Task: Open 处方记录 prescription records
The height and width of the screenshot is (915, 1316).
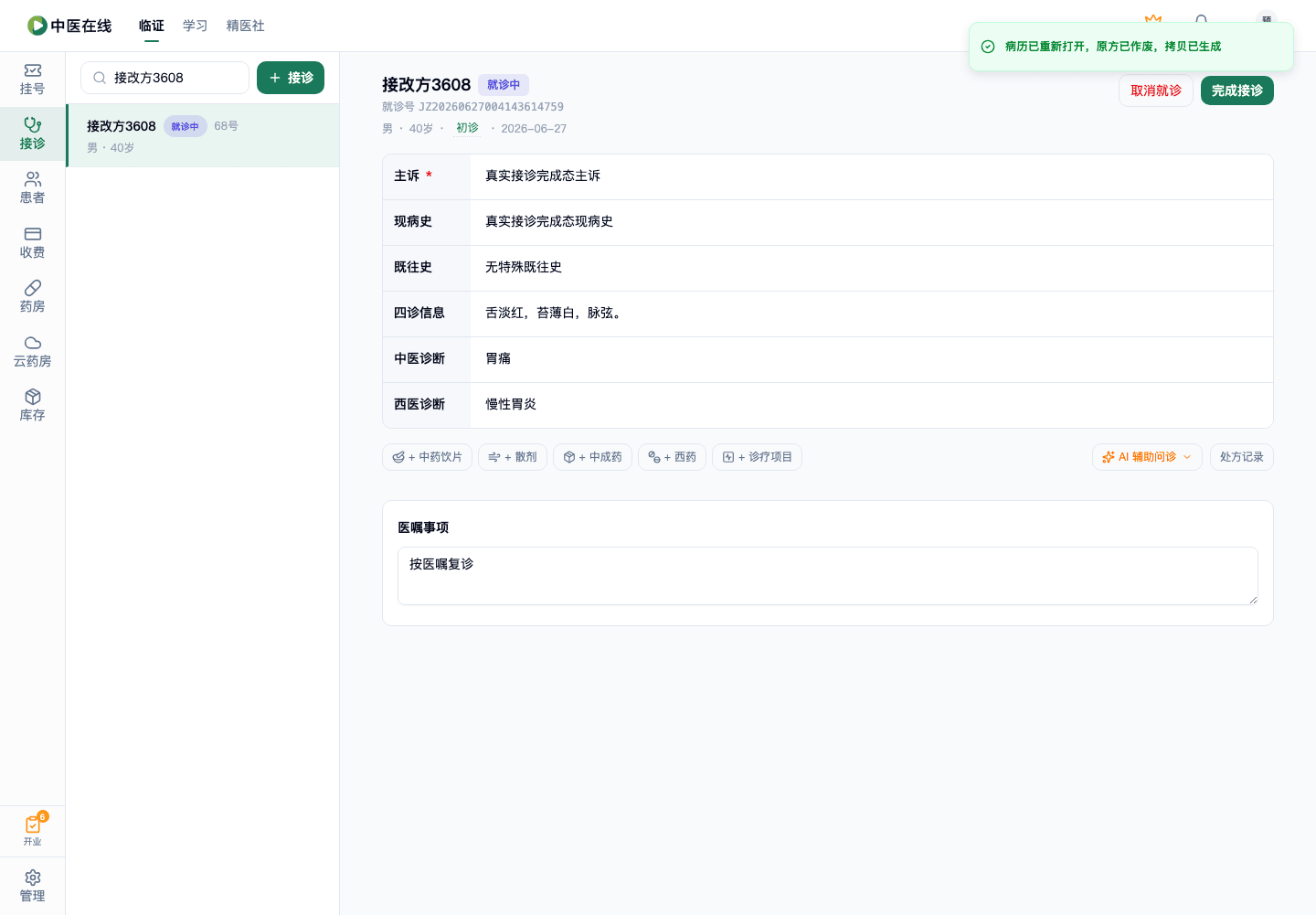Action: coord(1242,457)
